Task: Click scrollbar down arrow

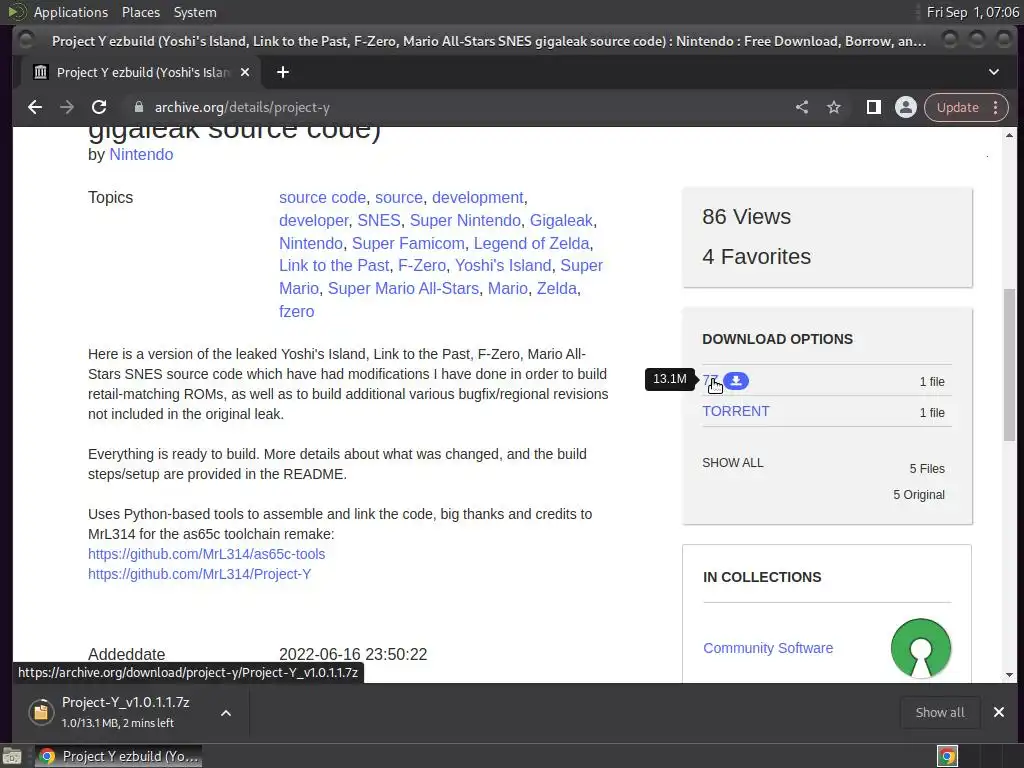Action: click(x=1009, y=675)
